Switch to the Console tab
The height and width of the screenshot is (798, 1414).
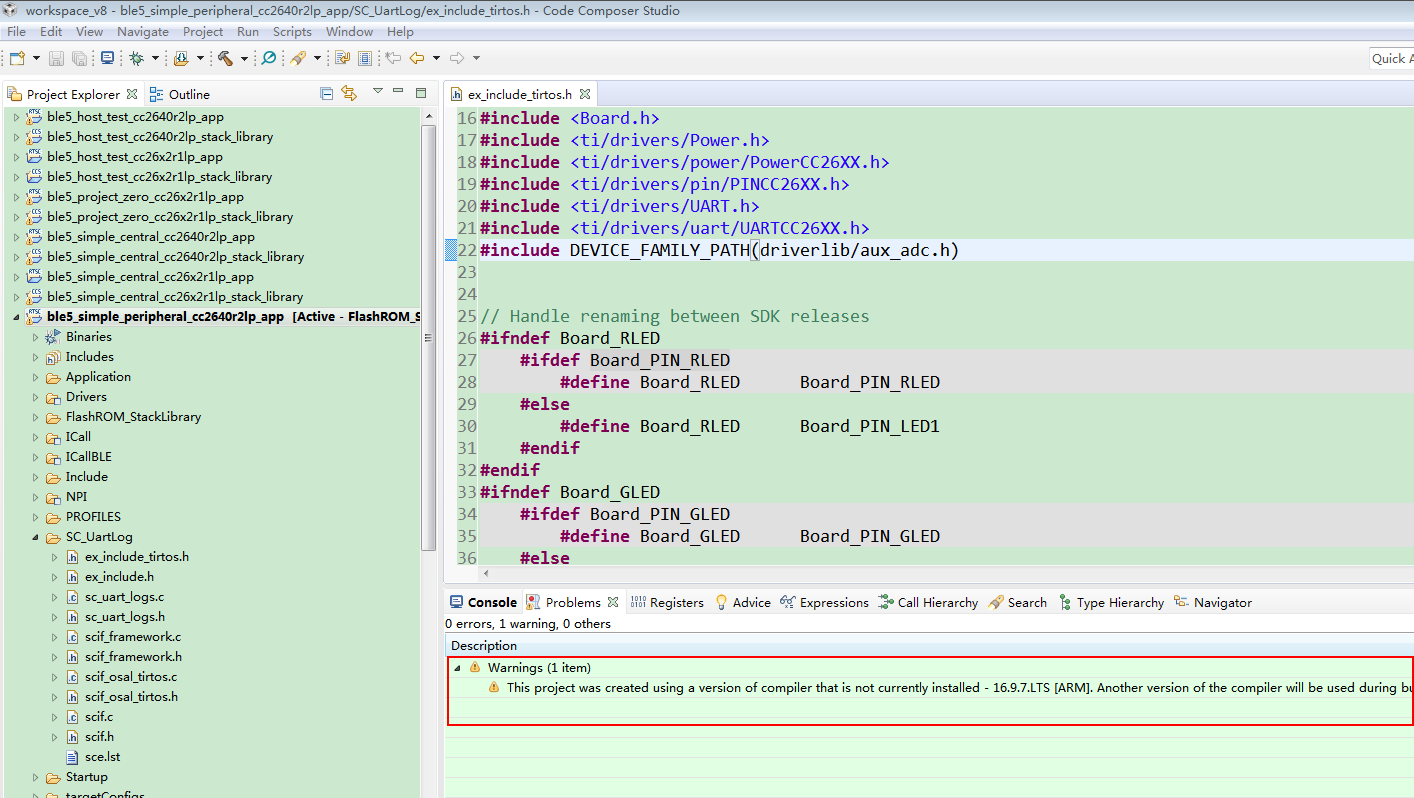(483, 603)
